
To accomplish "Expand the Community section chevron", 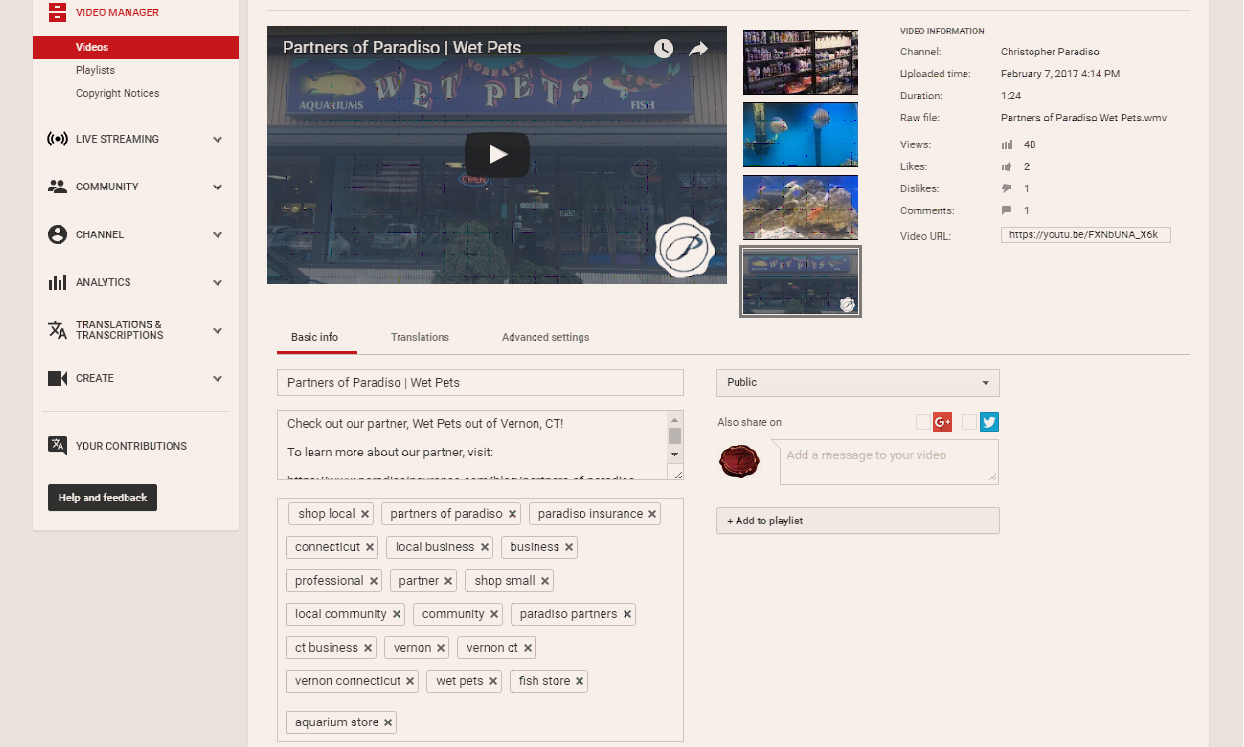I will click(x=217, y=187).
